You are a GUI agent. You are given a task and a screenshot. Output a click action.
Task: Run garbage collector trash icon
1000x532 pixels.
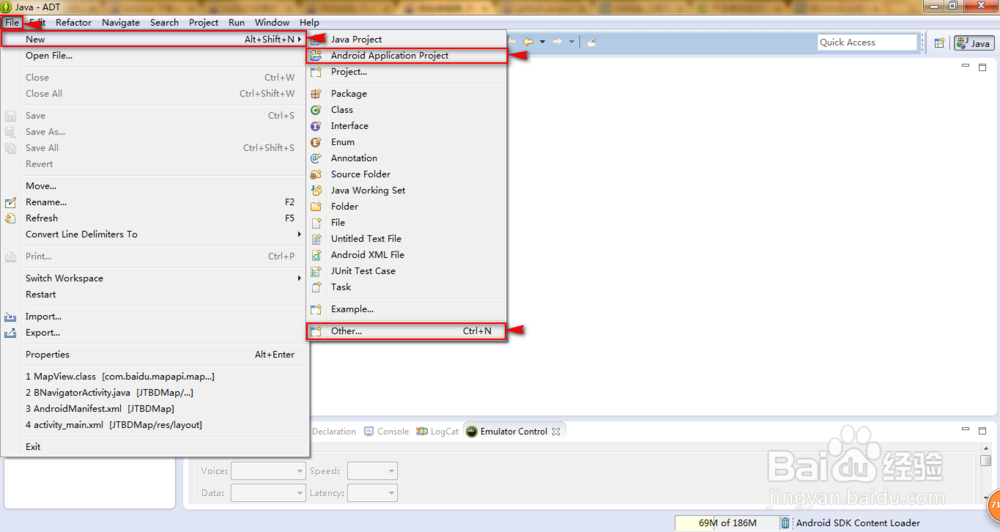(x=785, y=523)
